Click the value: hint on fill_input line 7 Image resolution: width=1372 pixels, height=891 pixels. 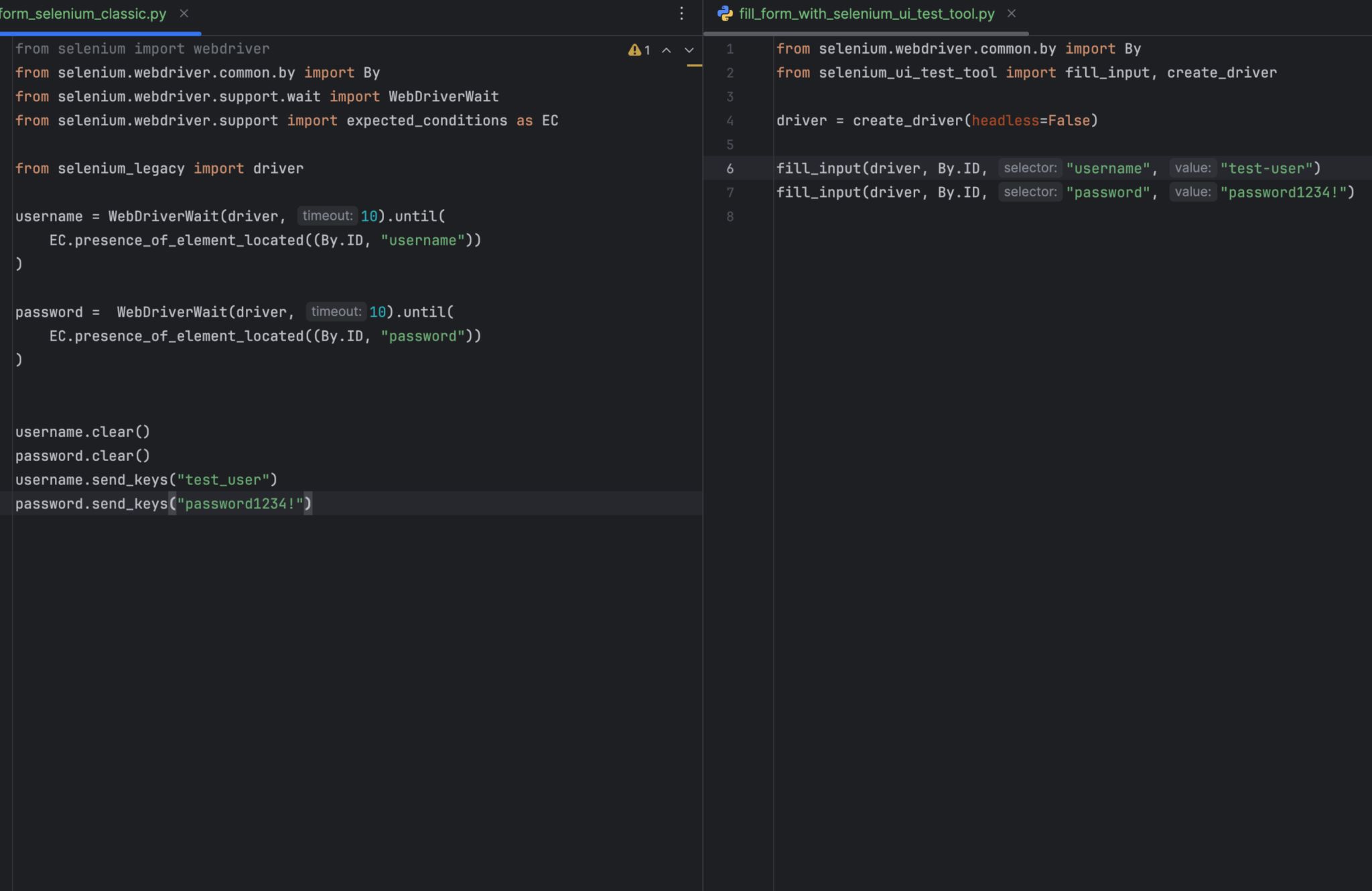pyautogui.click(x=1193, y=192)
